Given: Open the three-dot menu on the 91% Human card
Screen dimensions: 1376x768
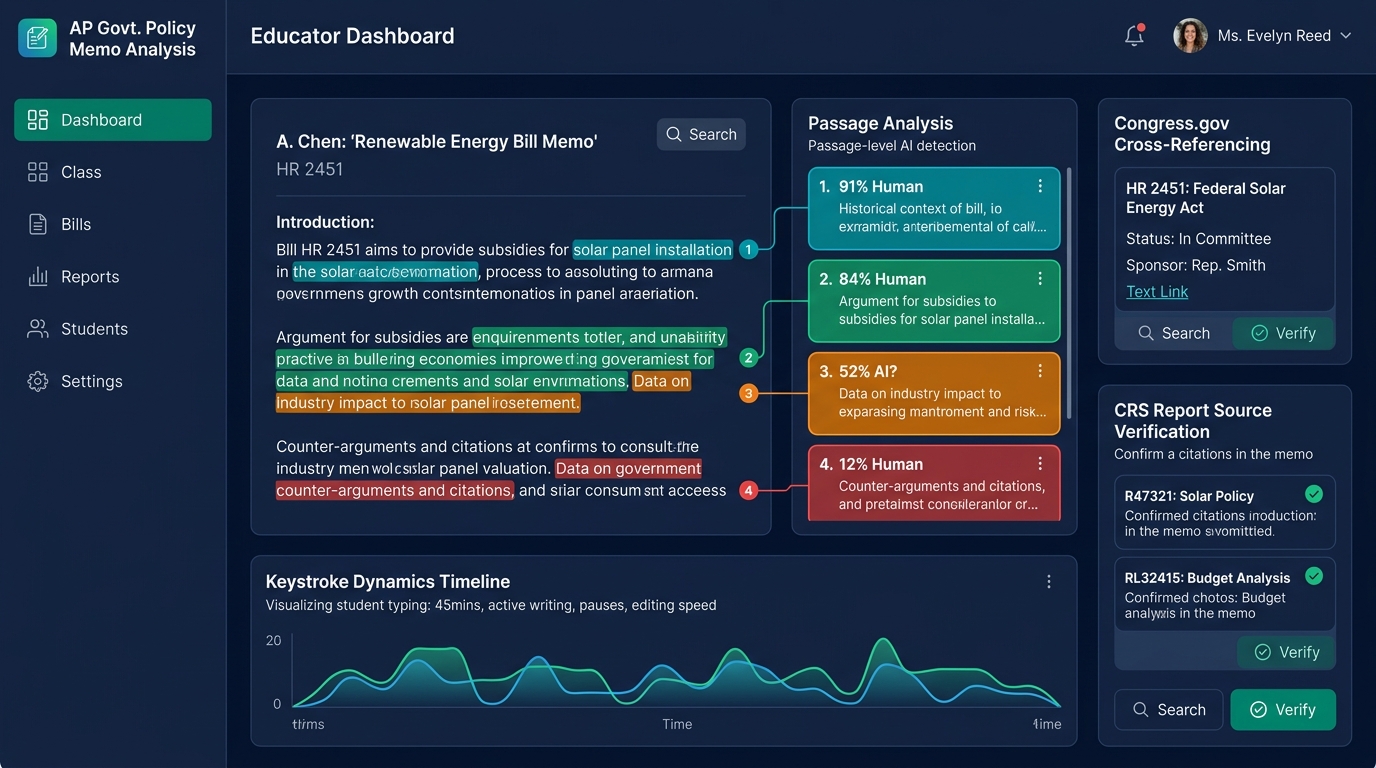Looking at the screenshot, I should (1040, 186).
